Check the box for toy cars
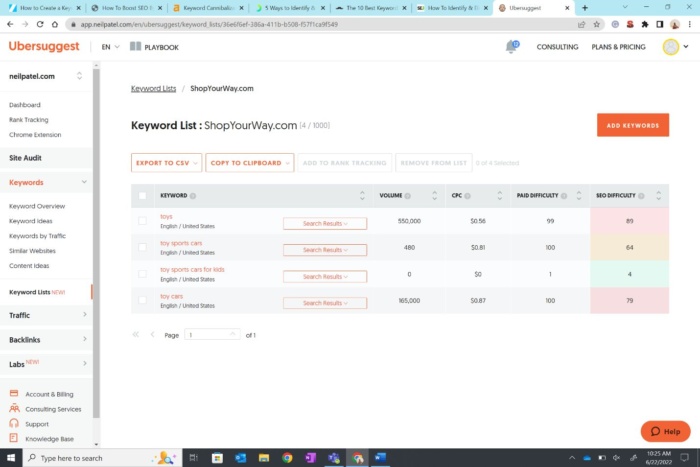700x467 pixels. click(x=142, y=300)
